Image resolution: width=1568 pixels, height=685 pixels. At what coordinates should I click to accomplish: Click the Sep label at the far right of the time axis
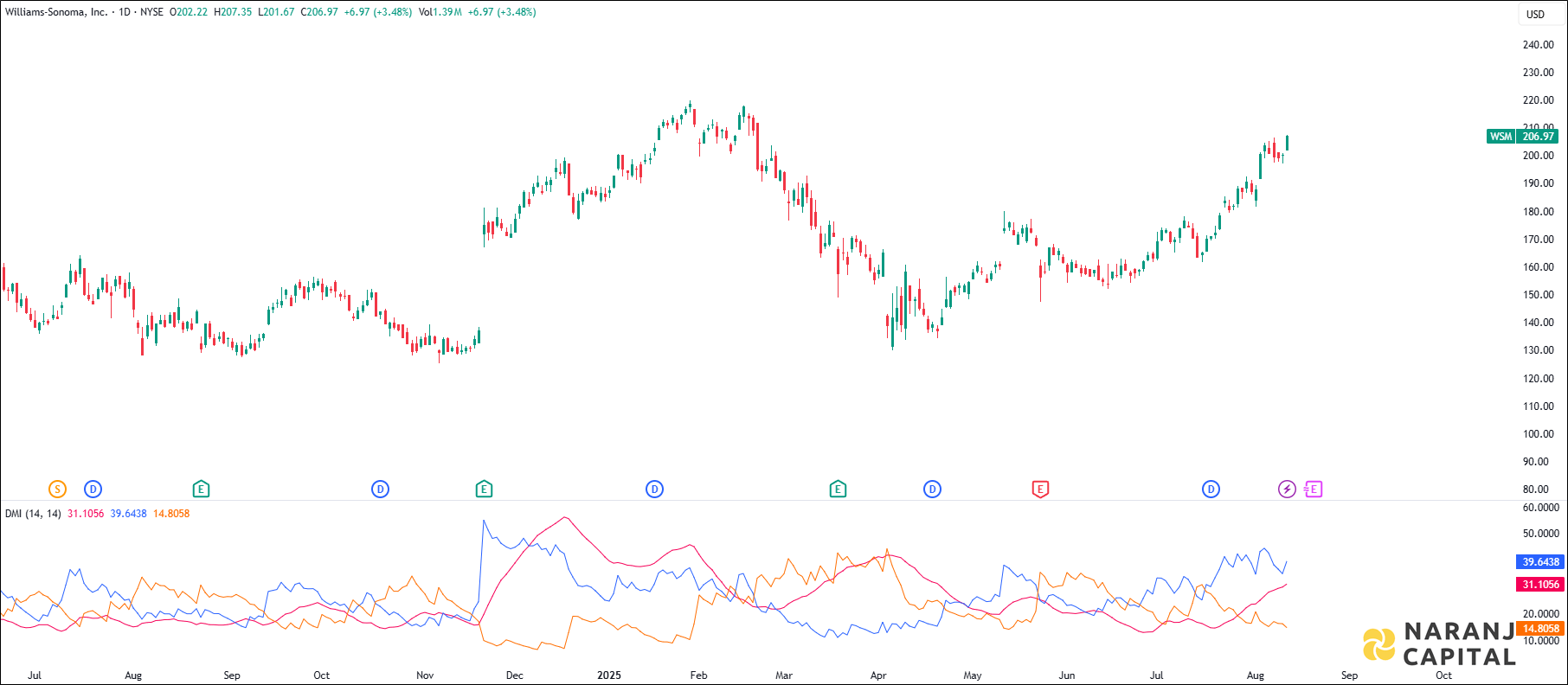(1350, 675)
